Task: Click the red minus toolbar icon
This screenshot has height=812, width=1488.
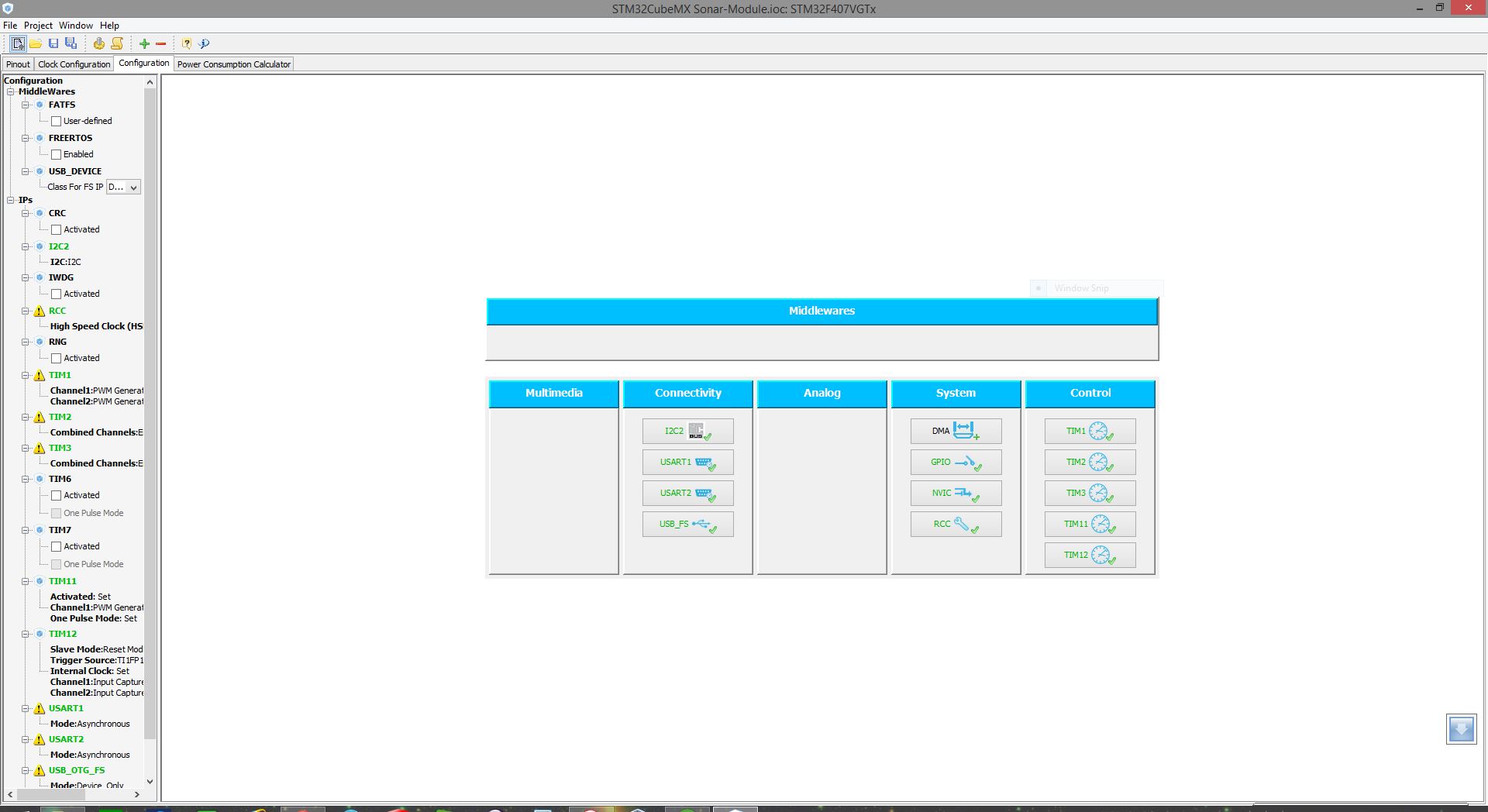Action: [161, 43]
